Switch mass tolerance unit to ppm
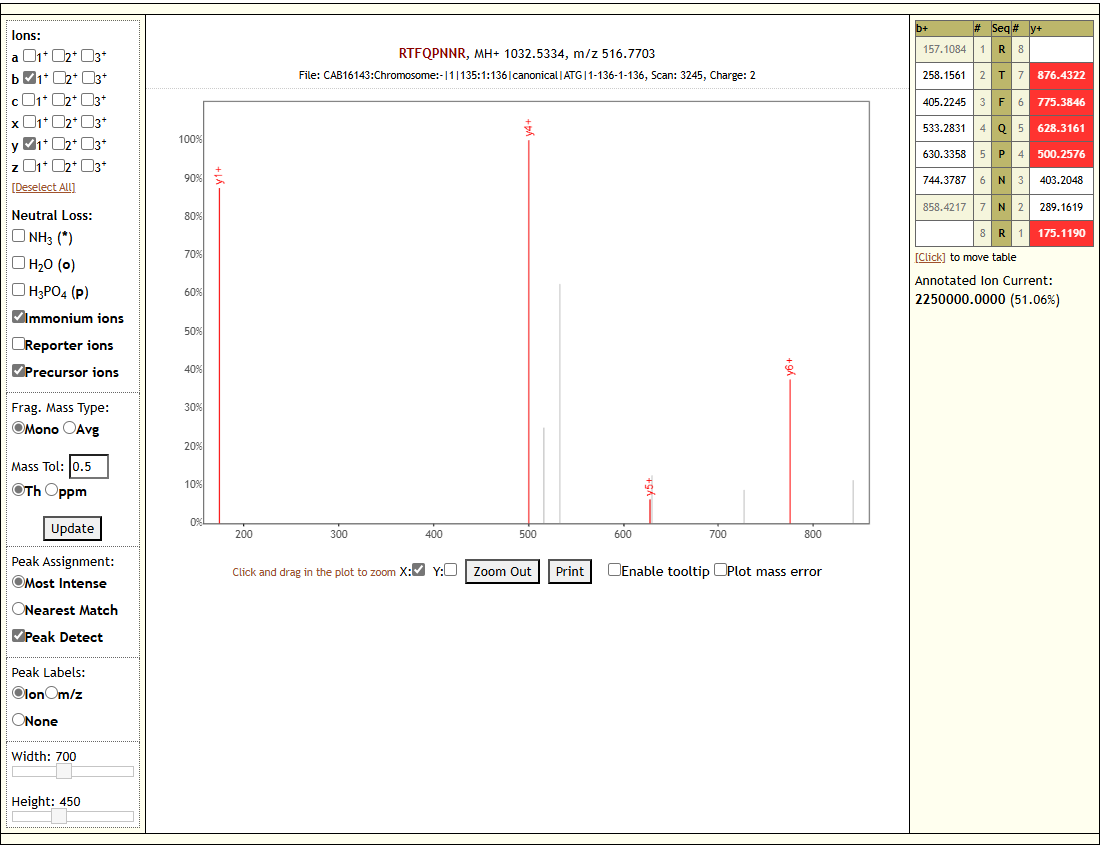This screenshot has width=1100, height=846. pos(52,490)
